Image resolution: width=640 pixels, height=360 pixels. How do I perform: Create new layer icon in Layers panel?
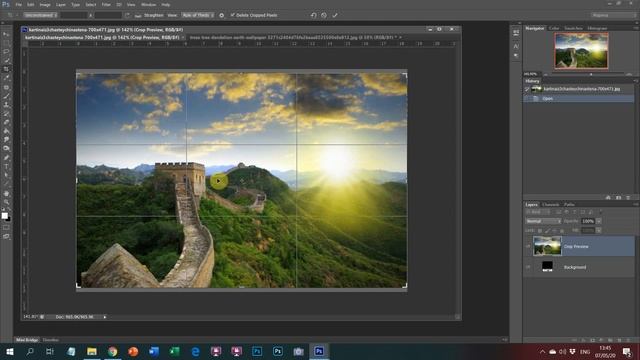pos(619,340)
